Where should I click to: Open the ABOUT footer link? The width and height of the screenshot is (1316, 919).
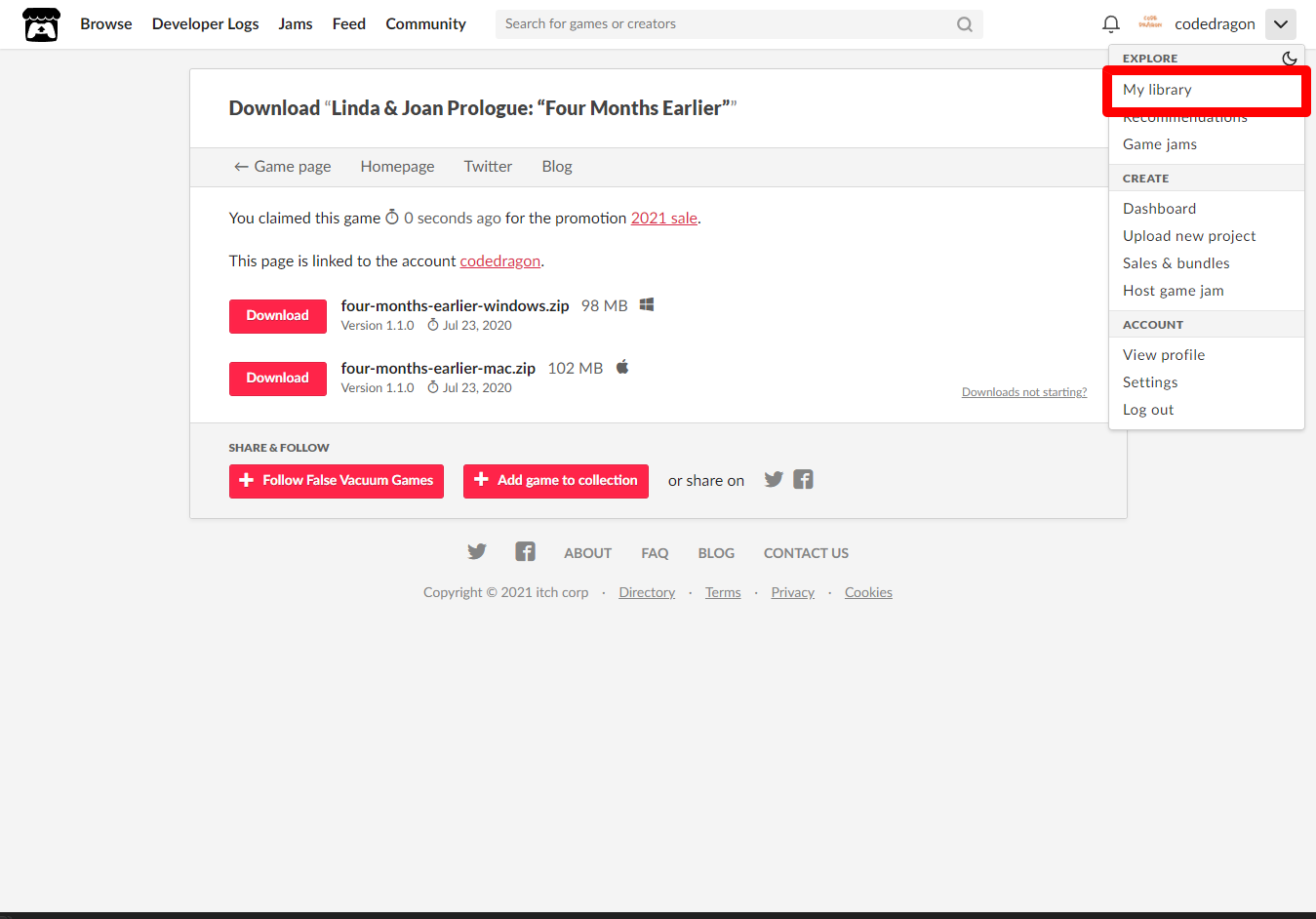[588, 553]
